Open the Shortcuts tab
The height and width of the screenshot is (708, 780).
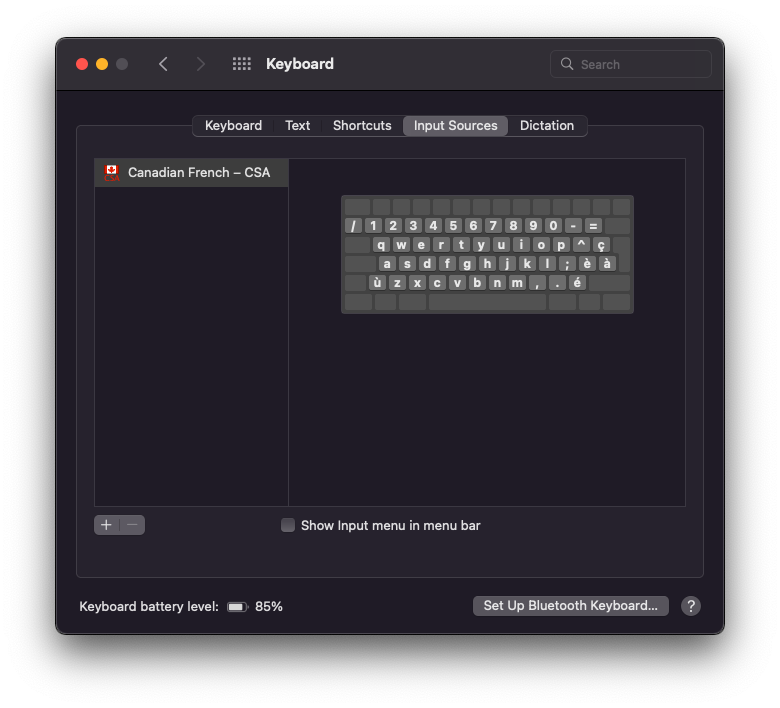pos(362,125)
